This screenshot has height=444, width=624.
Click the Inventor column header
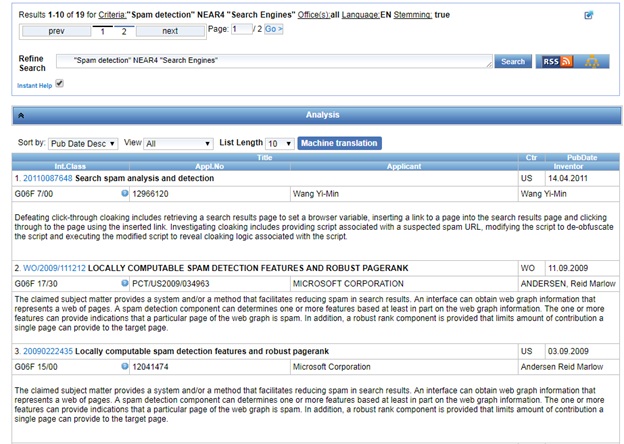(568, 166)
